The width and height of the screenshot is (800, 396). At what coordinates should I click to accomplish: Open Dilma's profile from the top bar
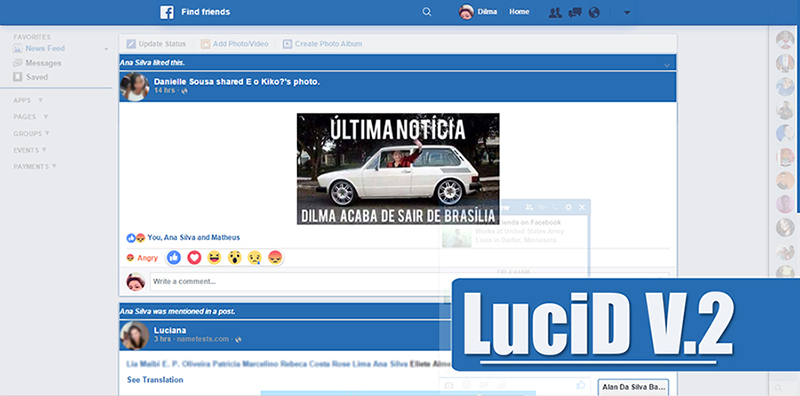click(x=478, y=12)
